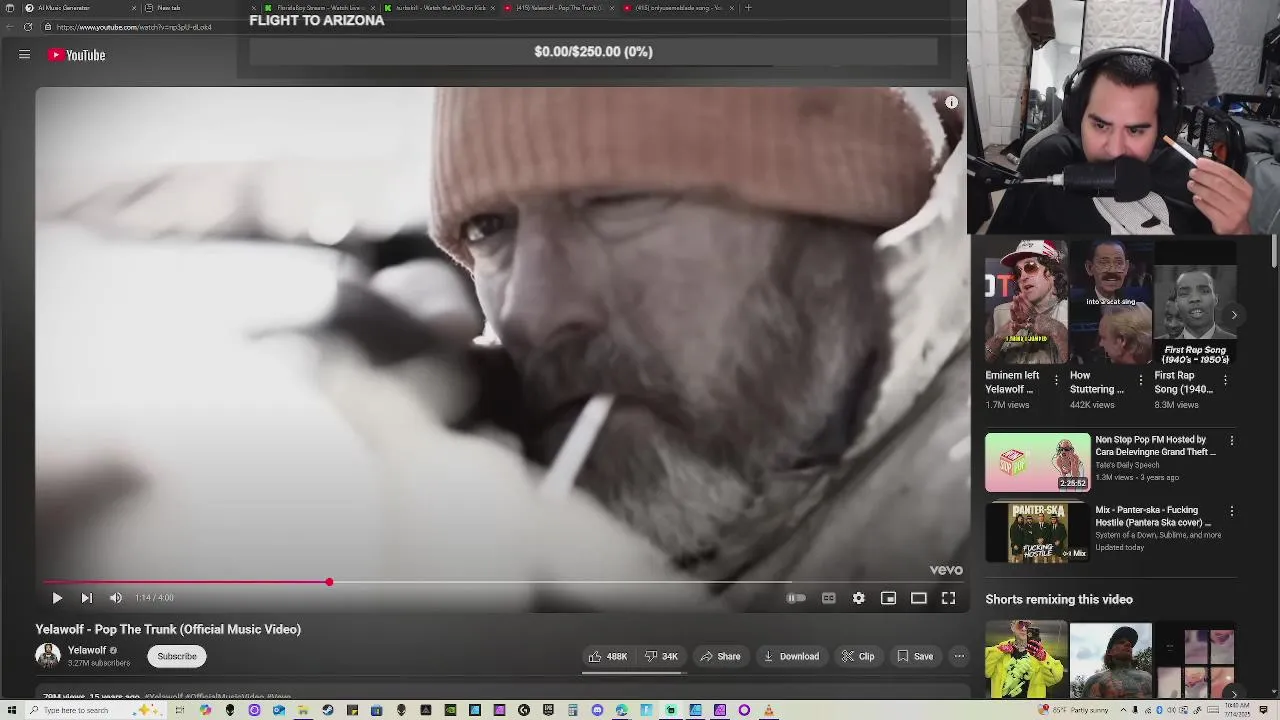The height and width of the screenshot is (720, 1280).
Task: Select the Yelawolf Pop The Trunk tab
Action: tap(558, 8)
